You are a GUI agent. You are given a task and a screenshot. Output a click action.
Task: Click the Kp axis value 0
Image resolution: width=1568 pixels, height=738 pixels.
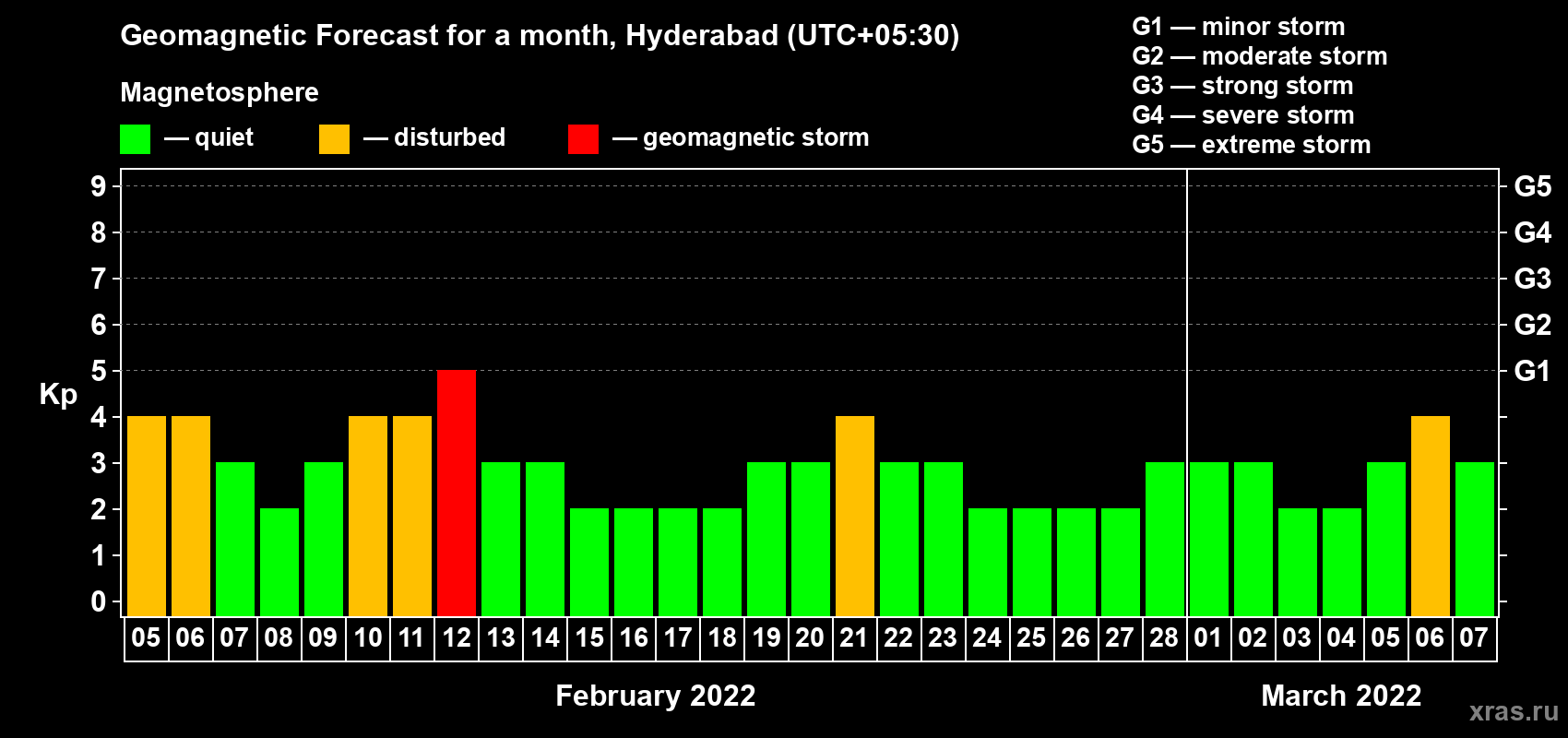pos(99,601)
